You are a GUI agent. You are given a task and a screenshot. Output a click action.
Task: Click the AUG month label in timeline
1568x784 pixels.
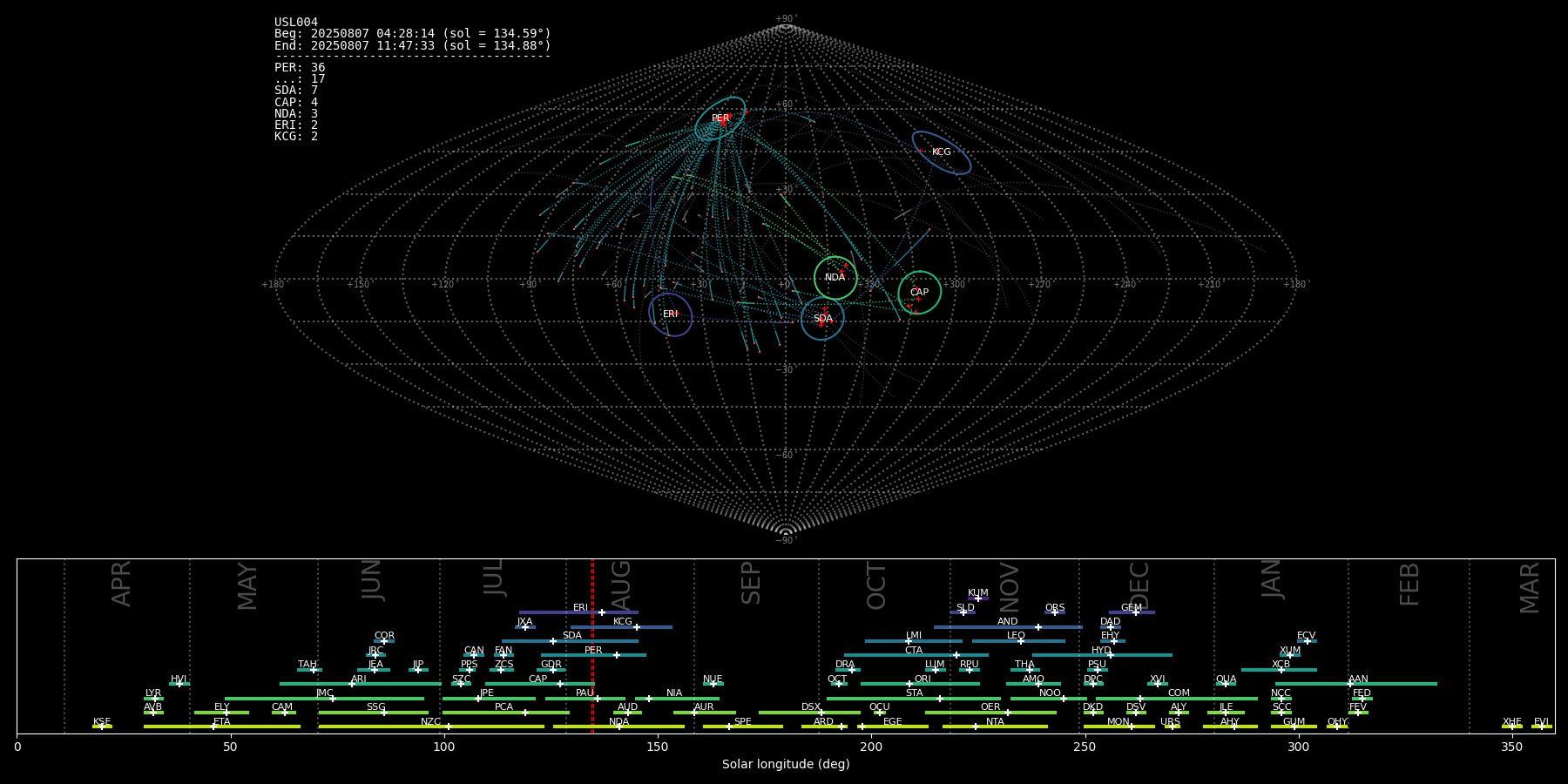[621, 584]
